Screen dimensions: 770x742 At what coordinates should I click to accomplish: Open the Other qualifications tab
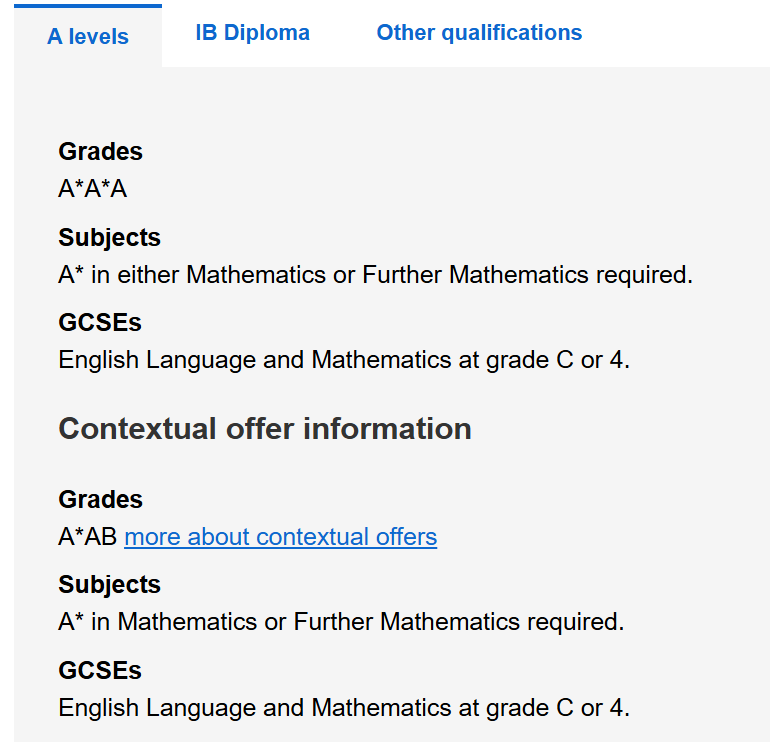[479, 33]
